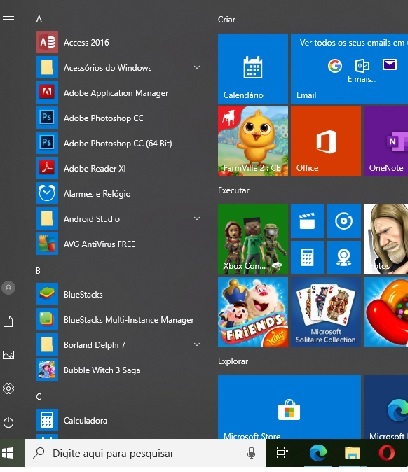The width and height of the screenshot is (408, 472).
Task: Open the Candy Crush Friends tile
Action: click(x=253, y=312)
